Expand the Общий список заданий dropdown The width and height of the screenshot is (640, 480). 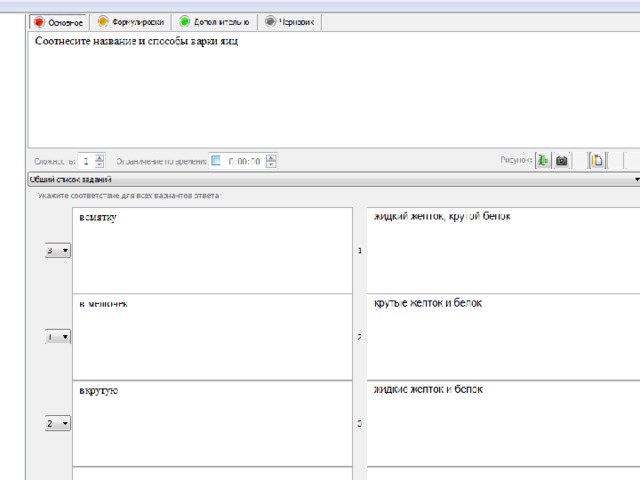pos(334,179)
